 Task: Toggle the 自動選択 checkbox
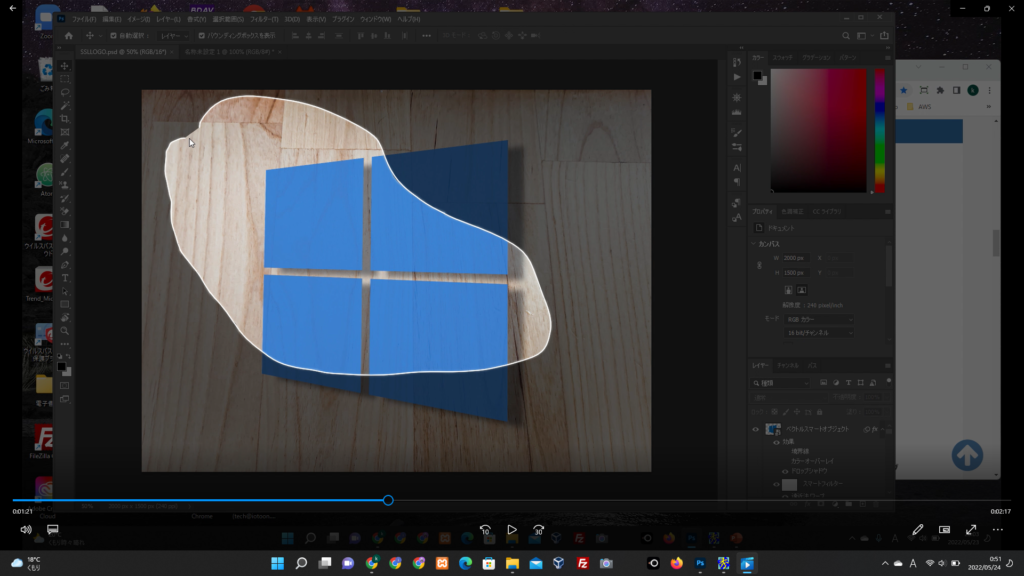tap(113, 36)
